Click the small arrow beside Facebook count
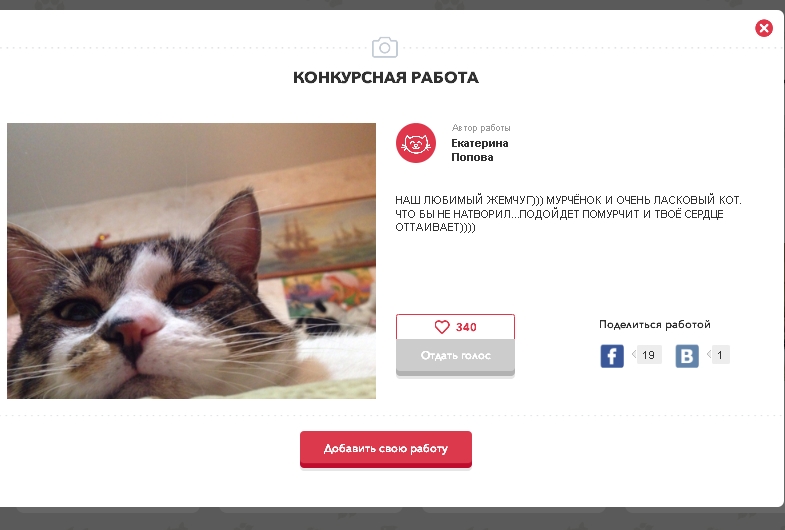This screenshot has height=530, width=785. [634, 354]
